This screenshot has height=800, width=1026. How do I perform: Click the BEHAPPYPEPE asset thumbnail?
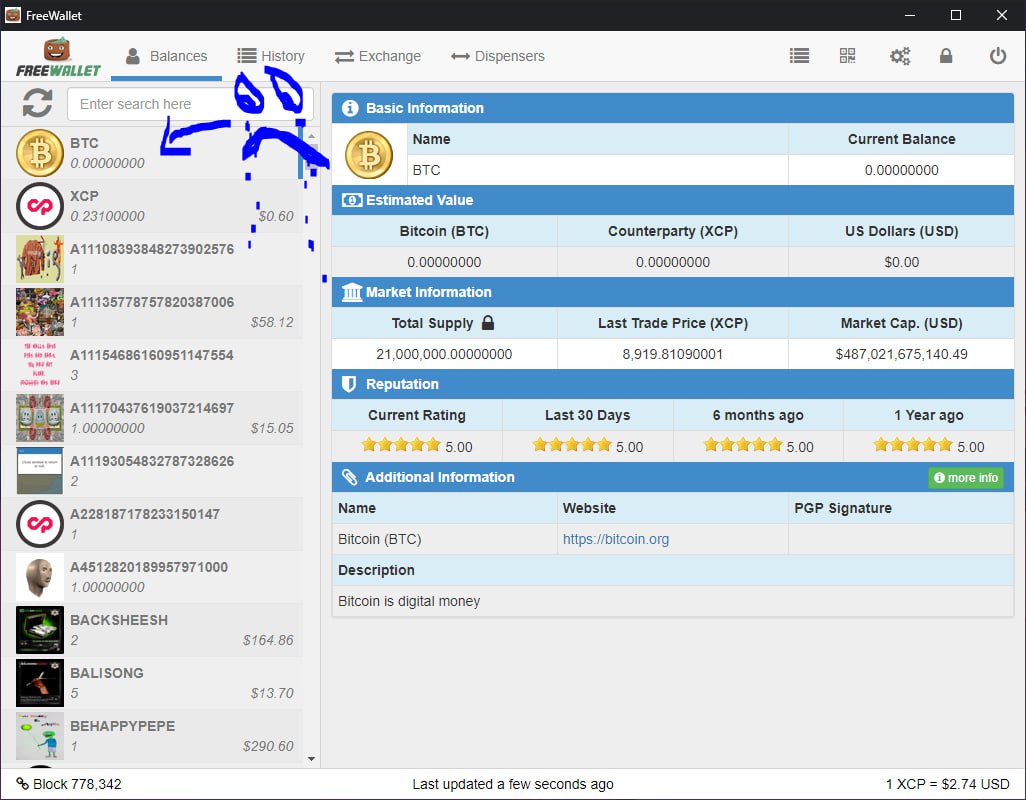(40, 736)
